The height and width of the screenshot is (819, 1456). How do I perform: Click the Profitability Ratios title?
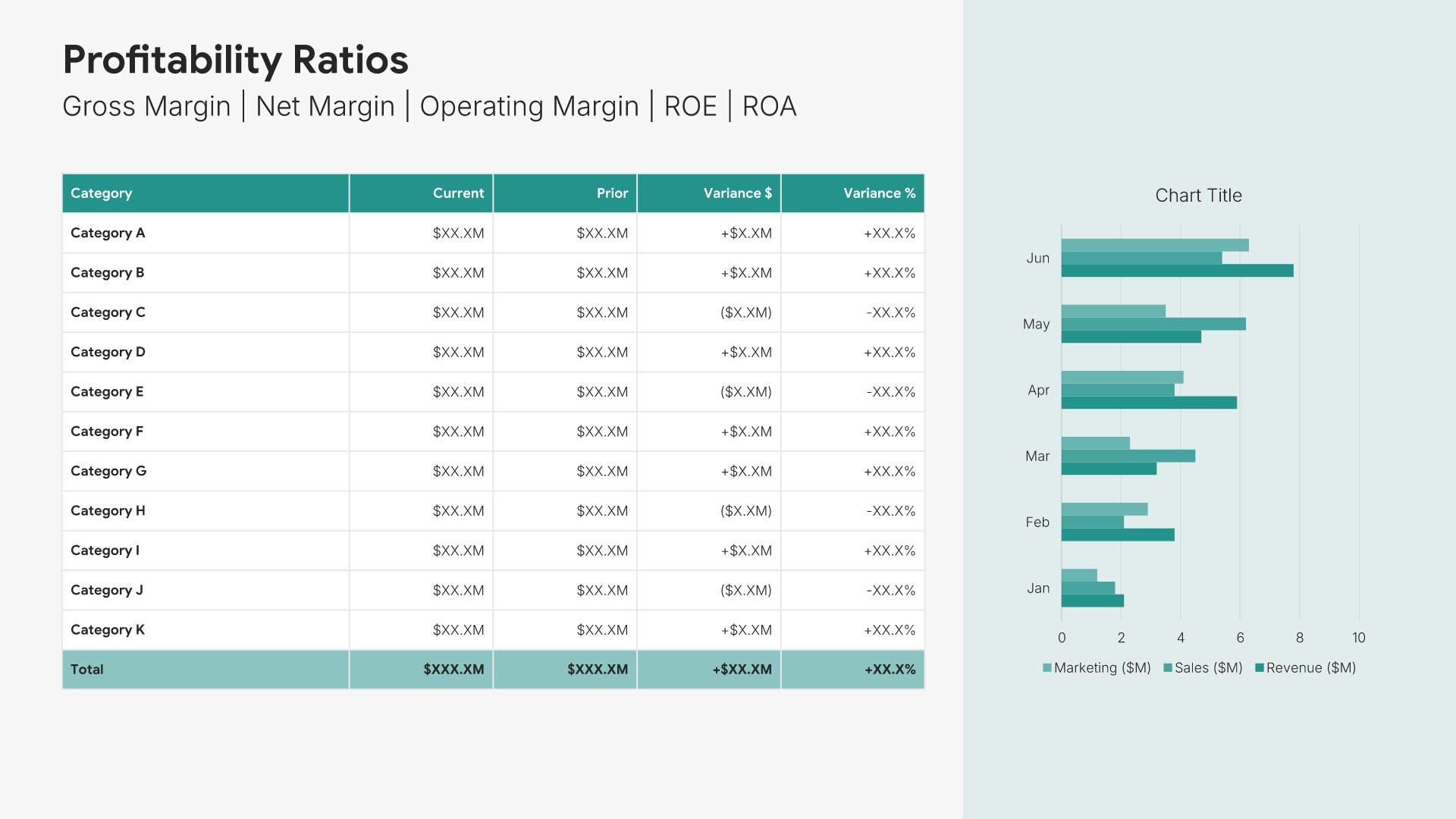pyautogui.click(x=235, y=60)
